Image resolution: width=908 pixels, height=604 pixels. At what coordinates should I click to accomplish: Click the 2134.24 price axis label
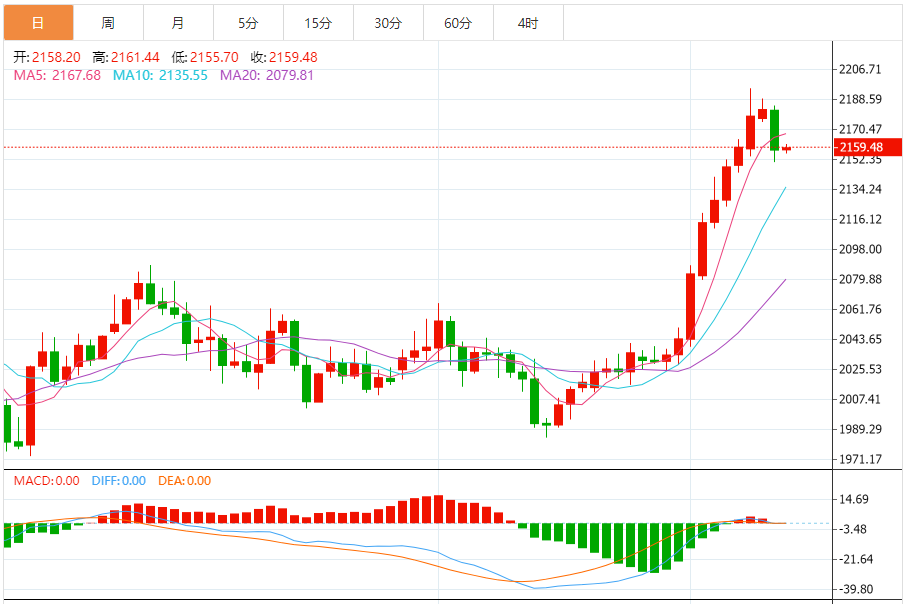(x=861, y=189)
